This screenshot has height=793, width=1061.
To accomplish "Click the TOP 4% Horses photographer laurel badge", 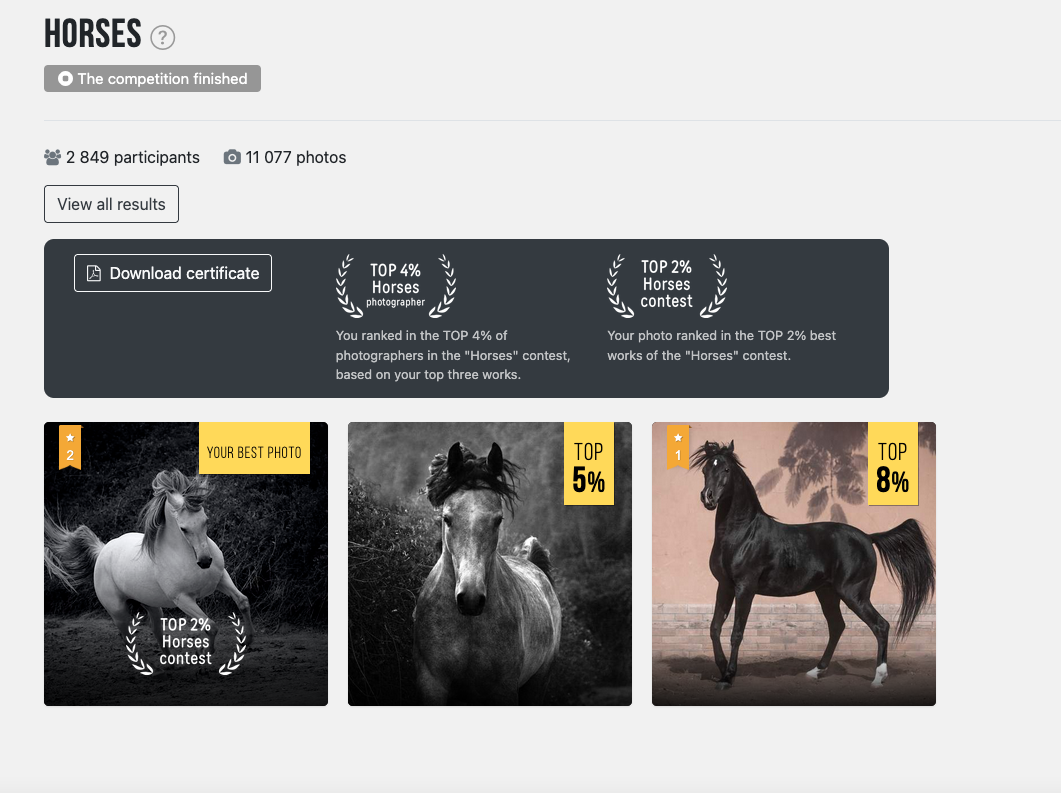I will (396, 286).
